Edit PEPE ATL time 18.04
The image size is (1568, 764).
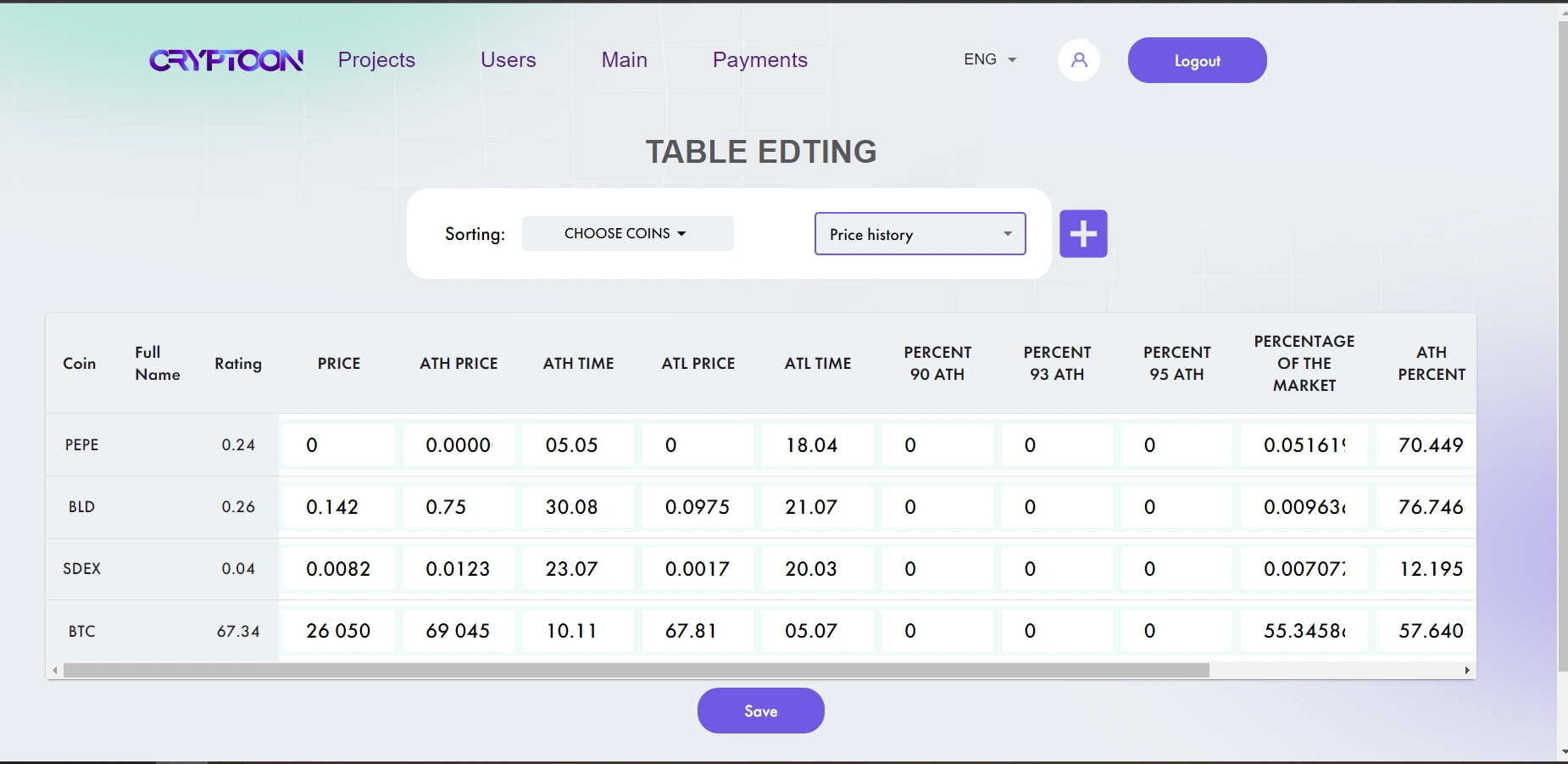pos(818,445)
